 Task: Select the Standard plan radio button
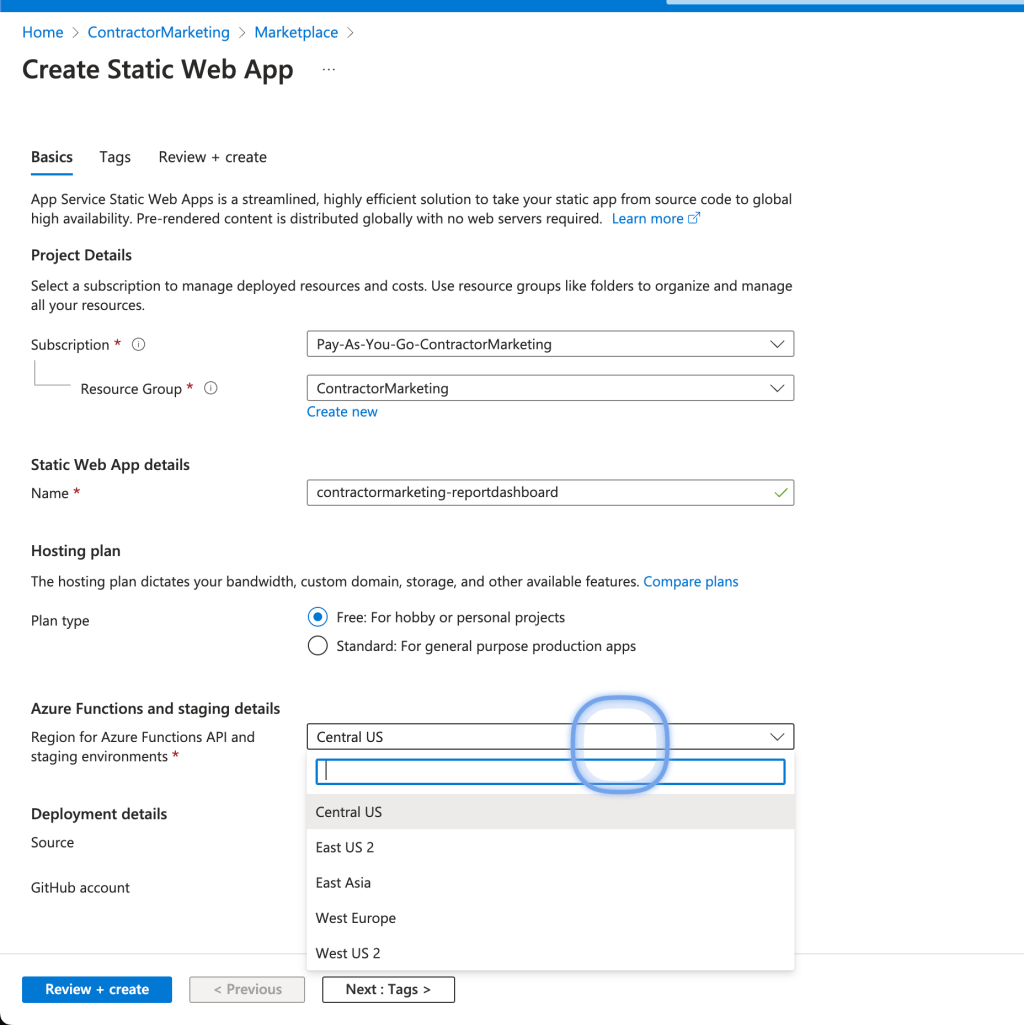coord(318,646)
